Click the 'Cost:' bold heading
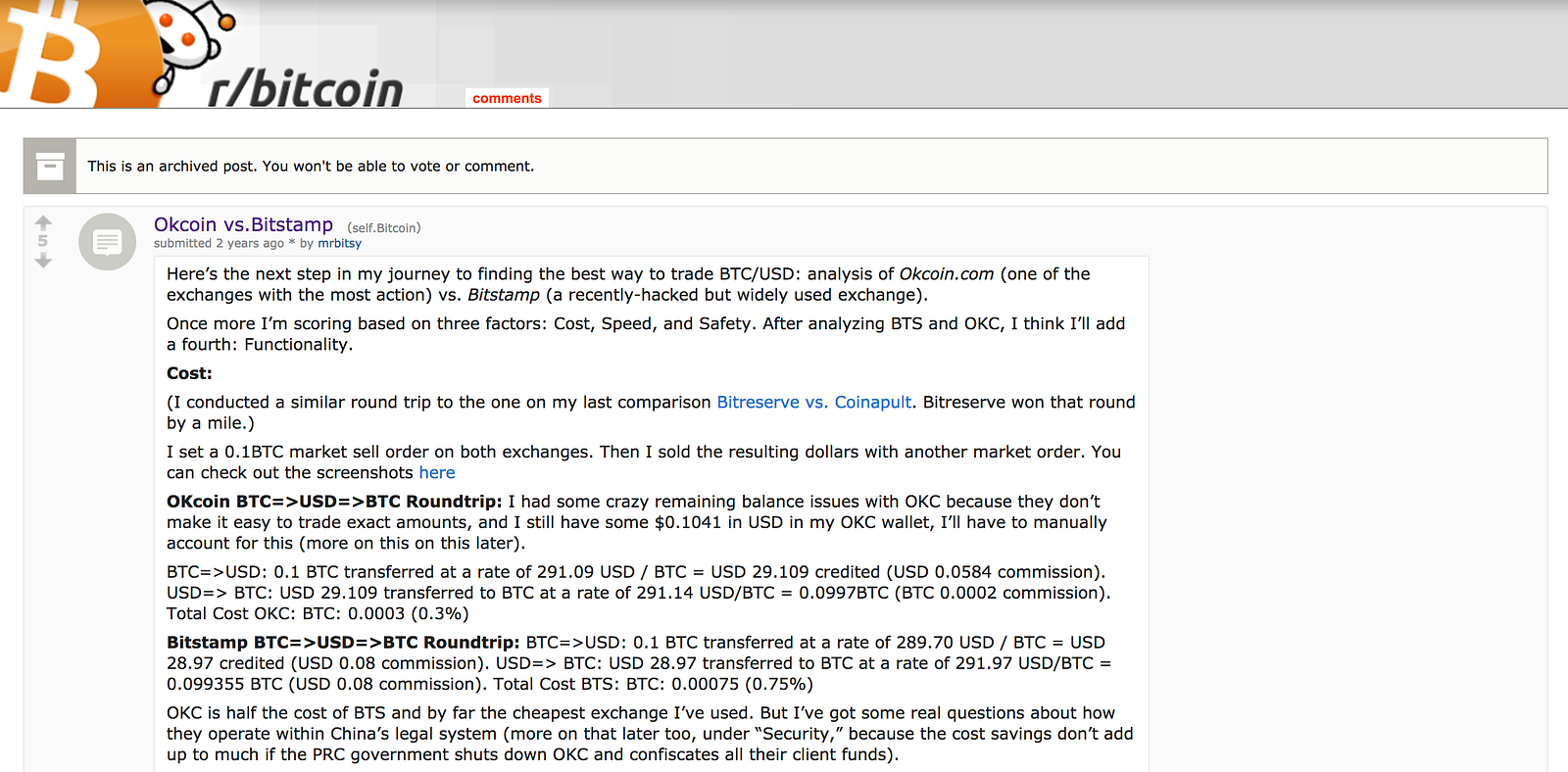 coord(189,373)
